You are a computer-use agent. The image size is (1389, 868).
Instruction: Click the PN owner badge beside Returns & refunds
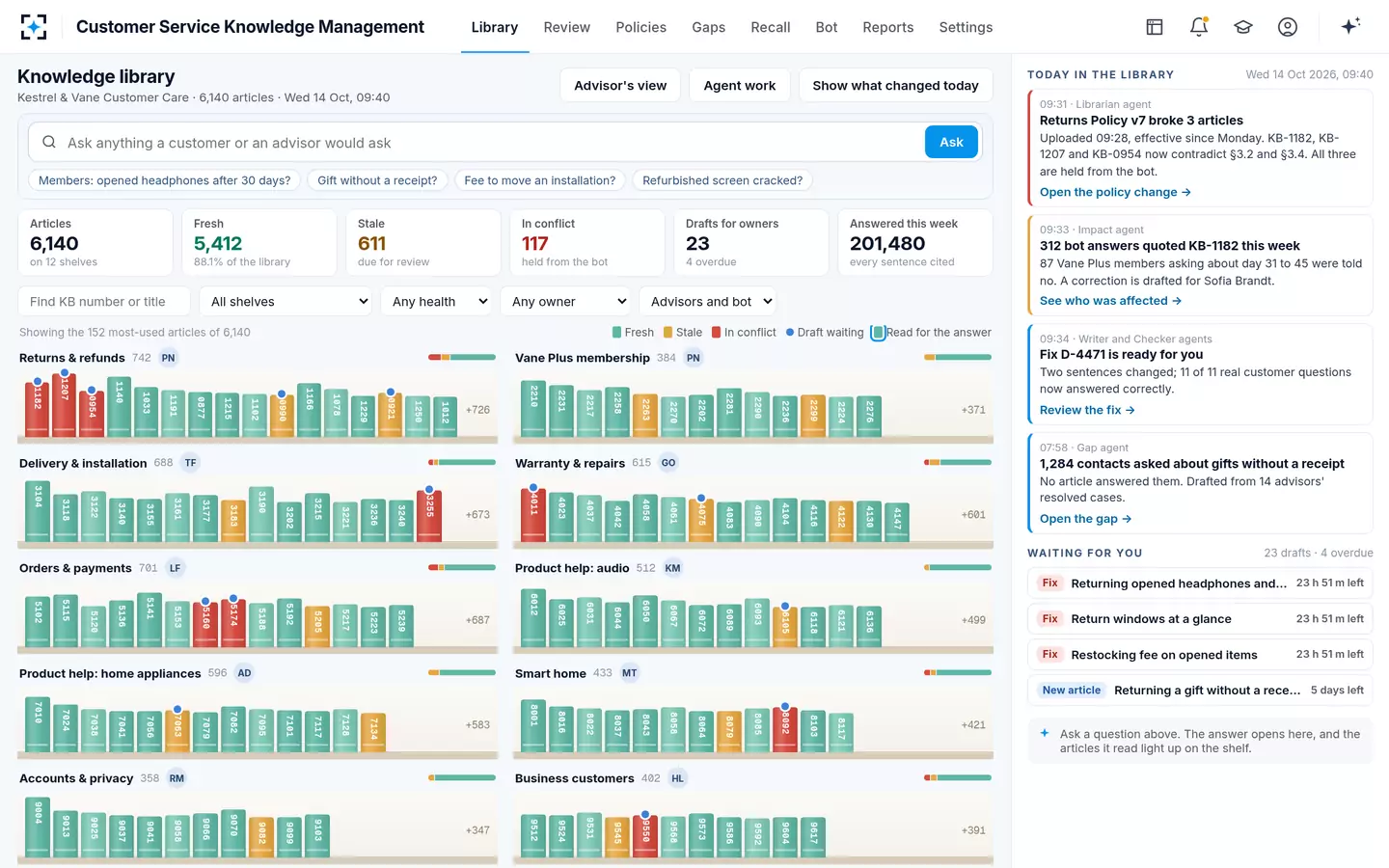pyautogui.click(x=169, y=358)
